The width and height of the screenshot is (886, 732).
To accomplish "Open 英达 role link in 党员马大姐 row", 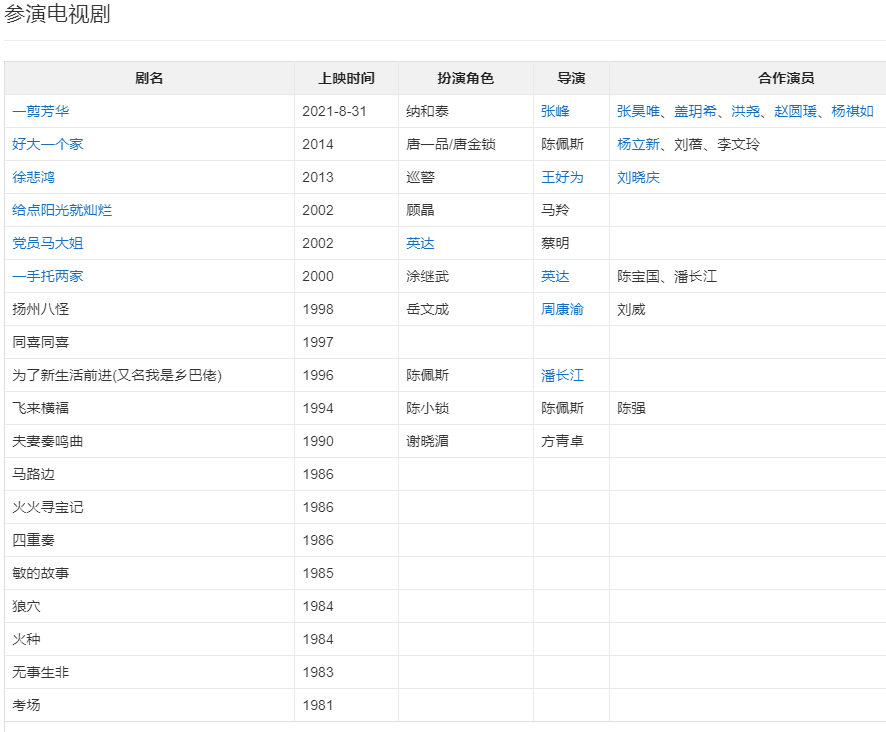I will pyautogui.click(x=420, y=243).
